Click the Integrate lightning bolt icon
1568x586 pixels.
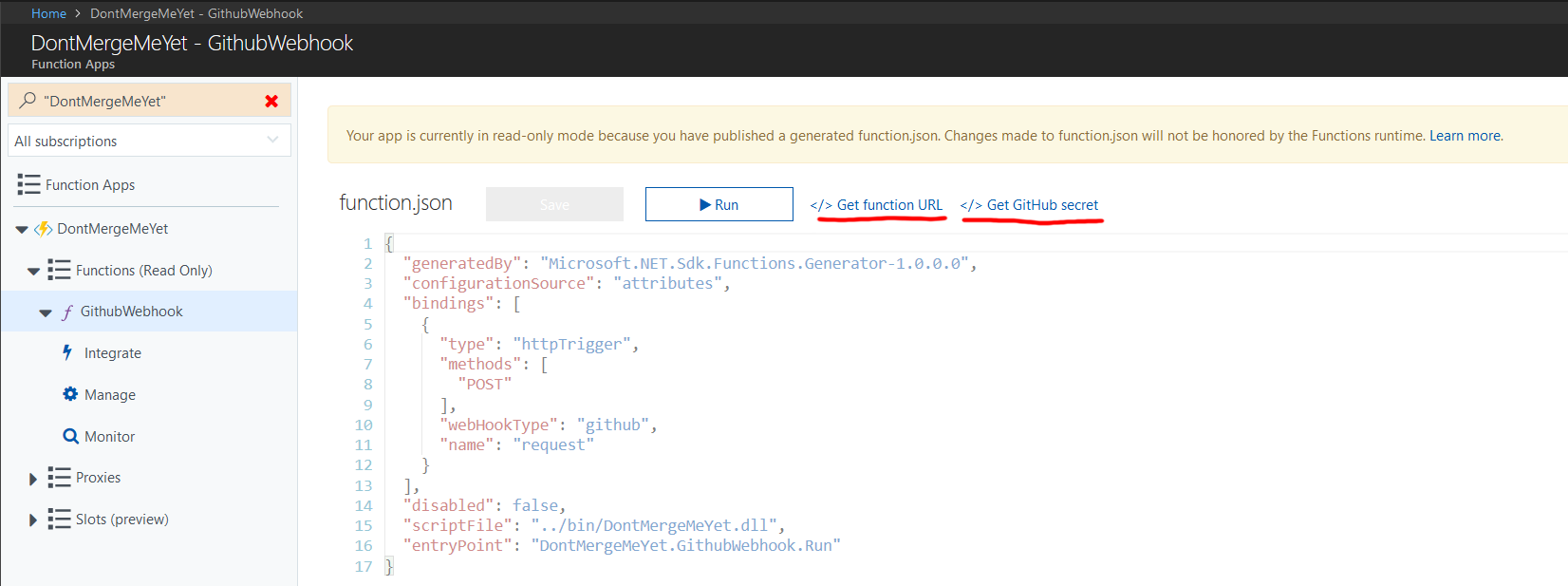click(x=67, y=352)
